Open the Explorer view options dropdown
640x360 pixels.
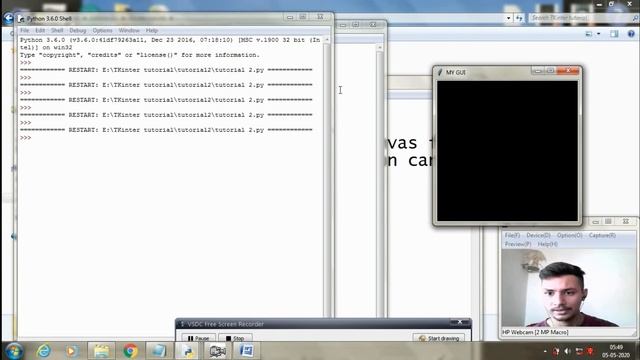[x=599, y=34]
